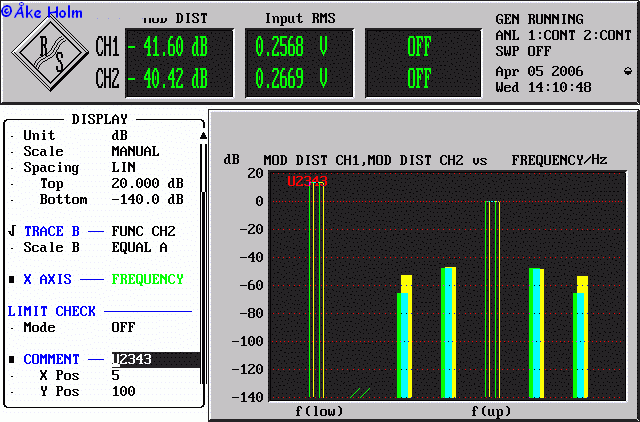Click the GEN RUNNING status text
The width and height of the screenshot is (640, 422).
539,19
